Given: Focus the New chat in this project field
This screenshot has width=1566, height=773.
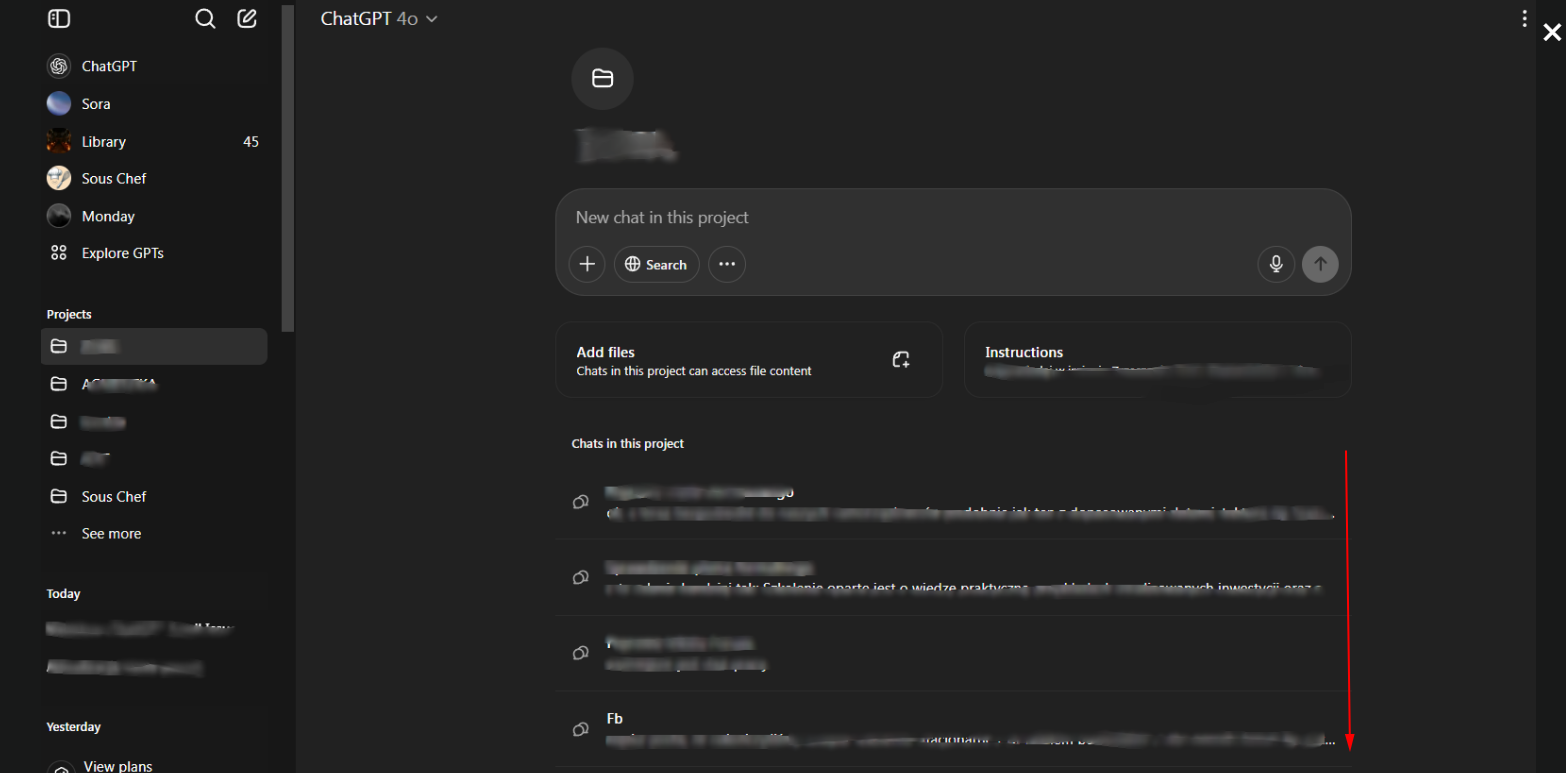Looking at the screenshot, I should tap(953, 218).
